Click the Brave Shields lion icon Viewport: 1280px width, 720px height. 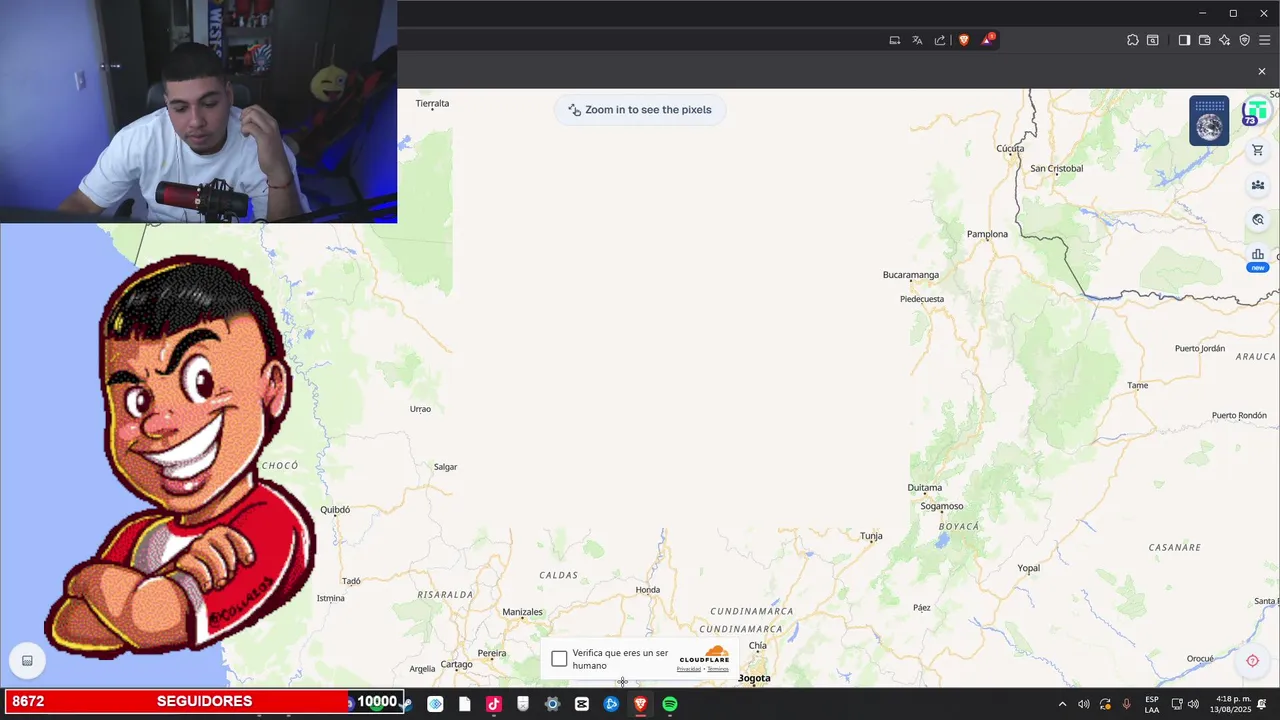pyautogui.click(x=964, y=40)
